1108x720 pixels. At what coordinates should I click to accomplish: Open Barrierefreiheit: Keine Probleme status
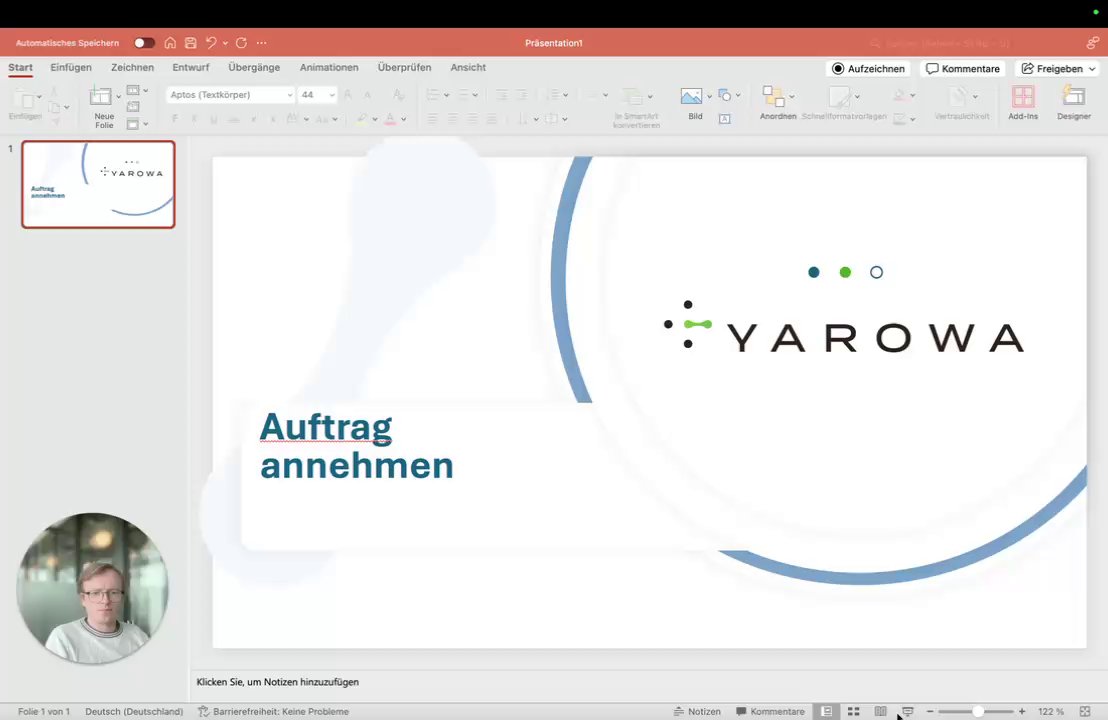pyautogui.click(x=273, y=712)
